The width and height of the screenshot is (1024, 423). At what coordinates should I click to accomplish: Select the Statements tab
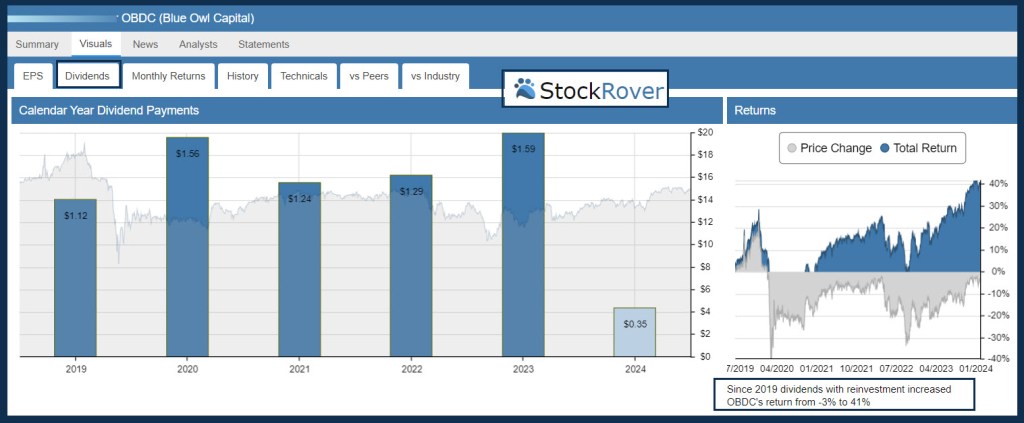click(264, 44)
